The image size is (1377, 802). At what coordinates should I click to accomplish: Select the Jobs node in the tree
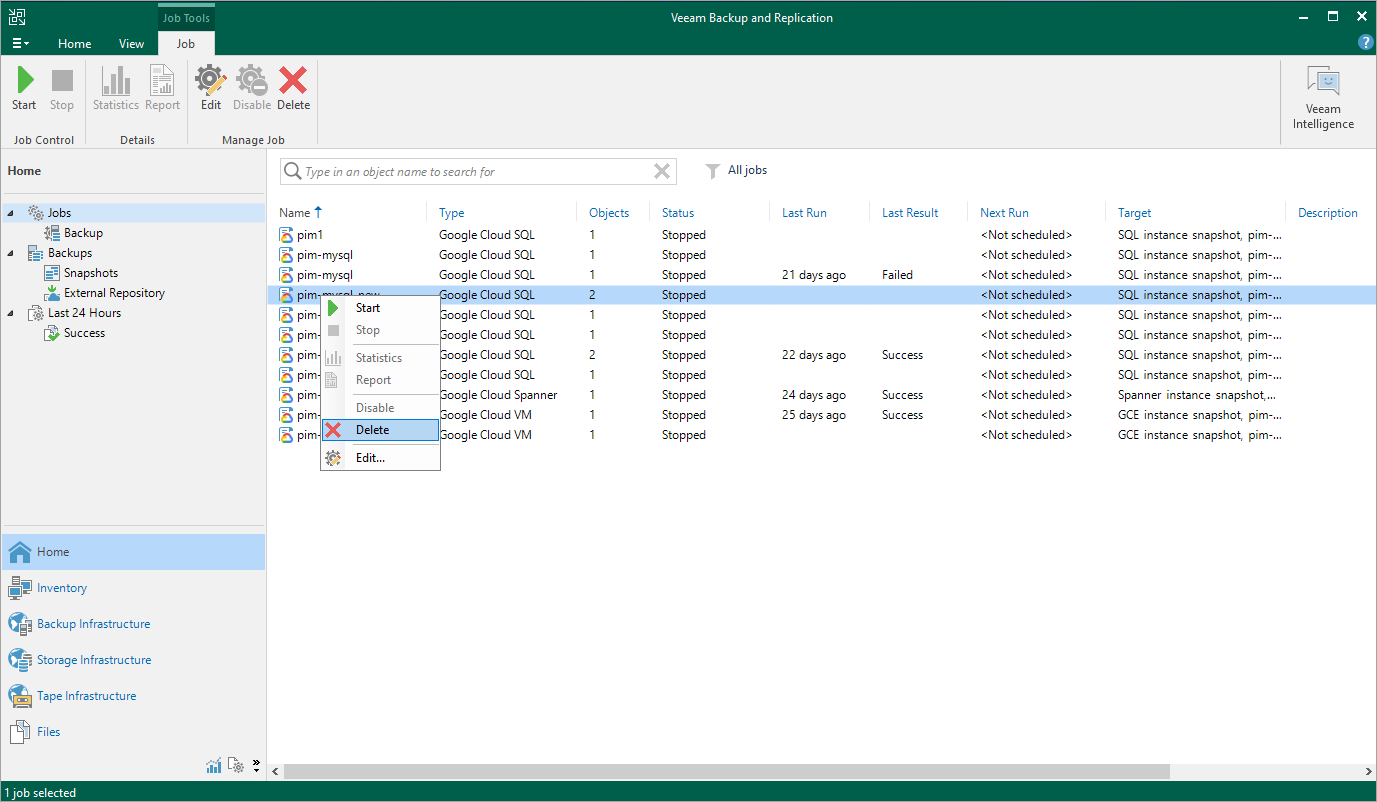(59, 213)
